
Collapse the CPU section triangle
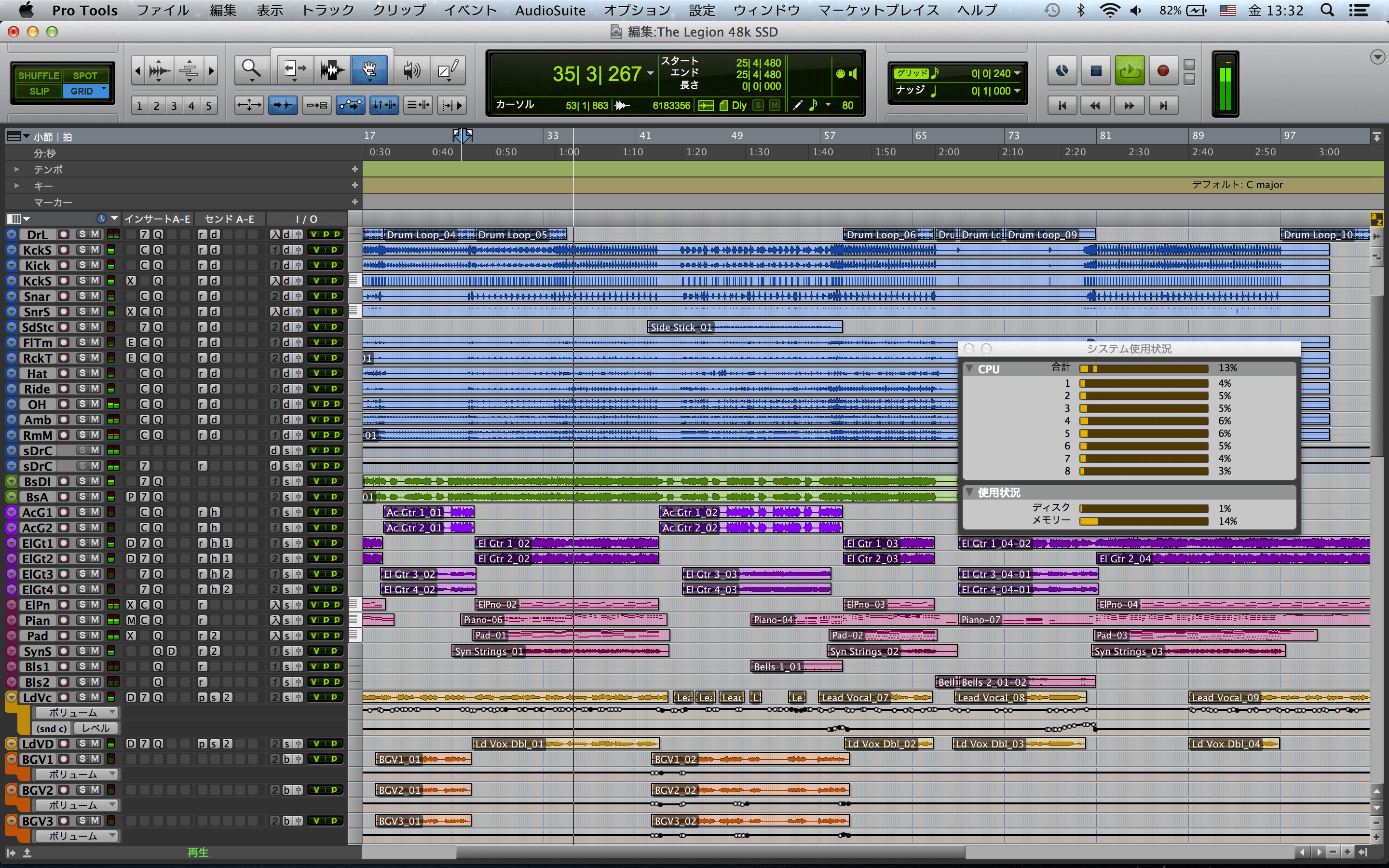pyautogui.click(x=969, y=368)
